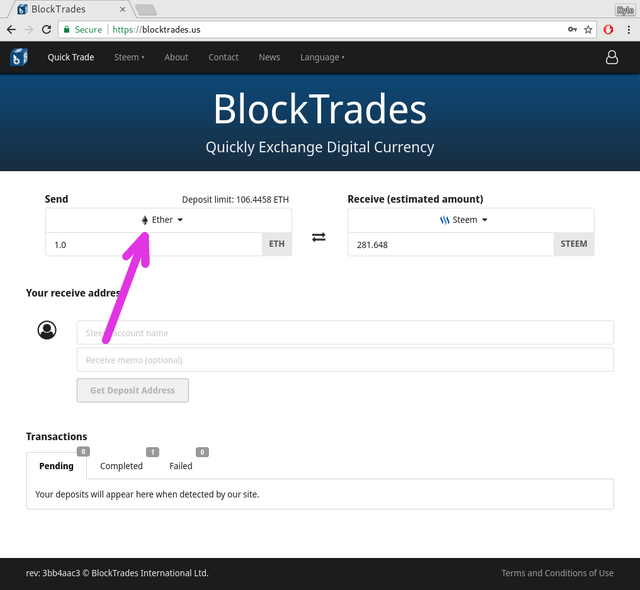Open the Chrome three-dot menu
Image resolution: width=640 pixels, height=590 pixels.
(x=629, y=29)
